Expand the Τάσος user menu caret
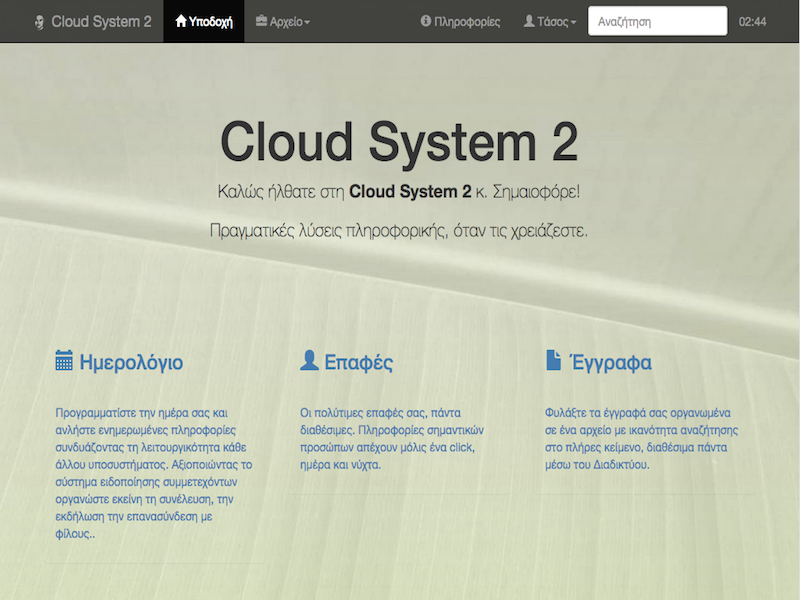 pos(573,22)
